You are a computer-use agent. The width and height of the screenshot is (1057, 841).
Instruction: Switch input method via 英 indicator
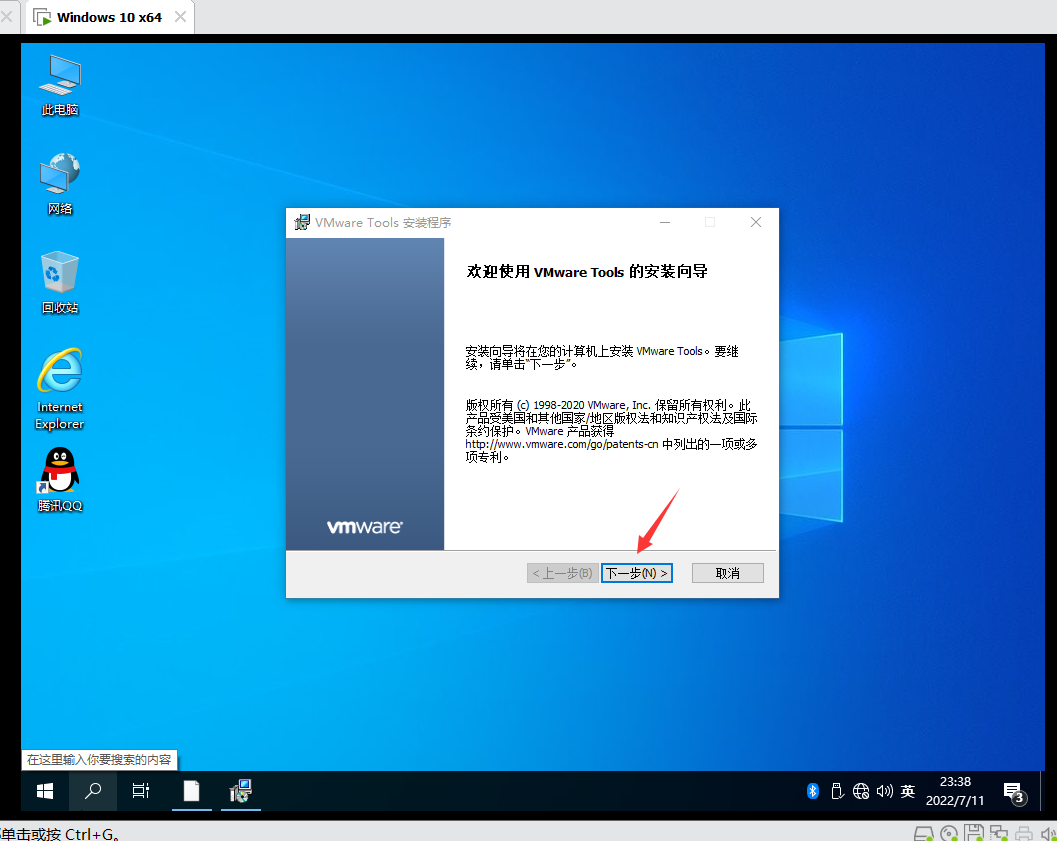pos(907,791)
